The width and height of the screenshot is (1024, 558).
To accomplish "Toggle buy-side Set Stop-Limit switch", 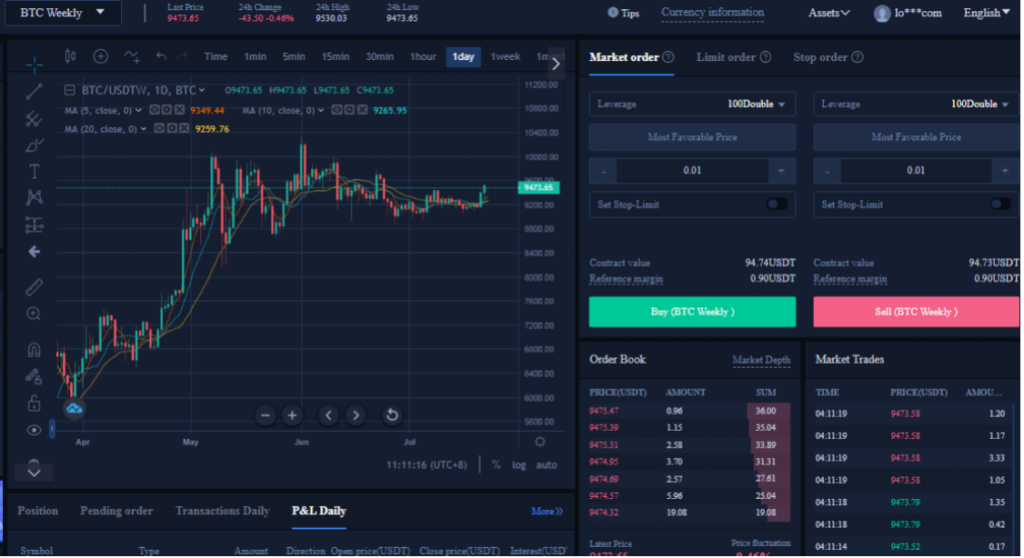I will click(776, 204).
